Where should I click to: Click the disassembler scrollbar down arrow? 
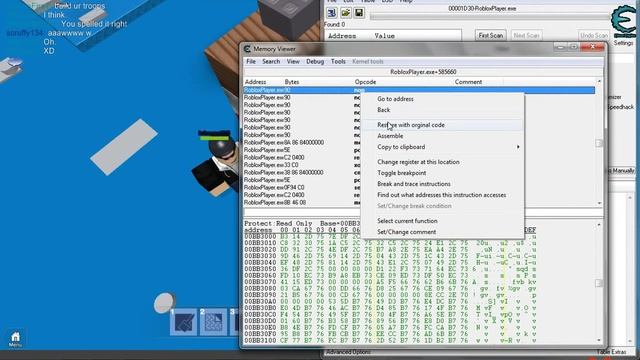coord(599,203)
